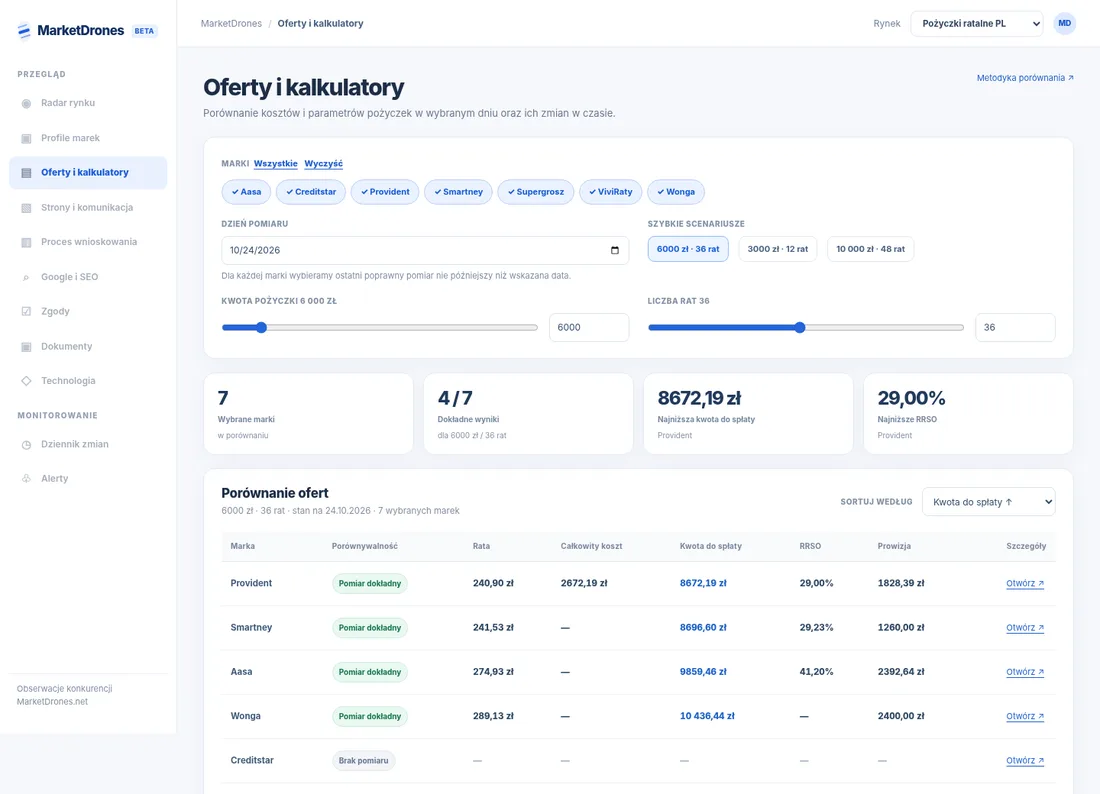Image resolution: width=1100 pixels, height=794 pixels.
Task: Click the Dokumenty sidebar icon
Action: (x=26, y=346)
